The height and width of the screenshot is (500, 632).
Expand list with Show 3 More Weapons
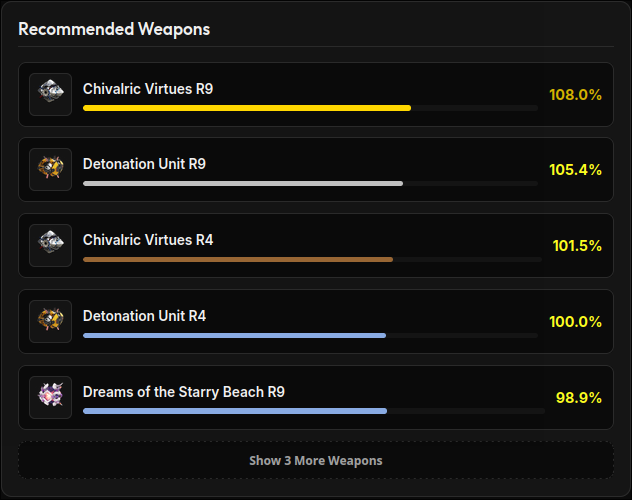(x=316, y=460)
